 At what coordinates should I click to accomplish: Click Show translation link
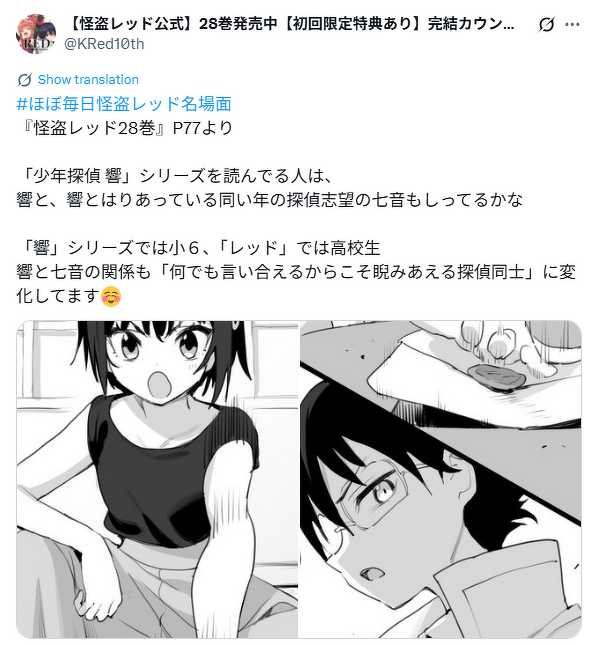(88, 79)
